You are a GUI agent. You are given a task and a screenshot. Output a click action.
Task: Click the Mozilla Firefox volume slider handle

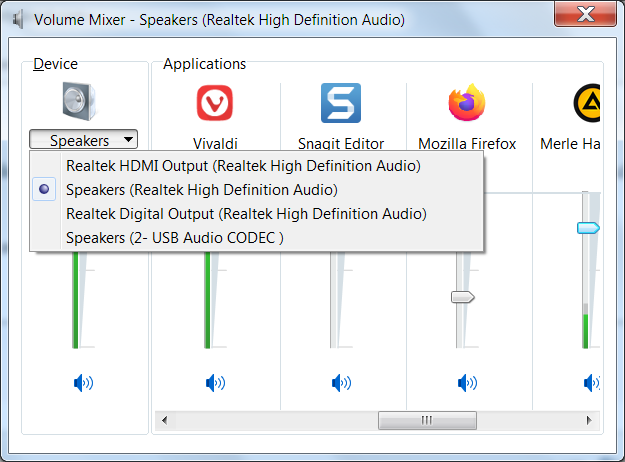tap(463, 297)
